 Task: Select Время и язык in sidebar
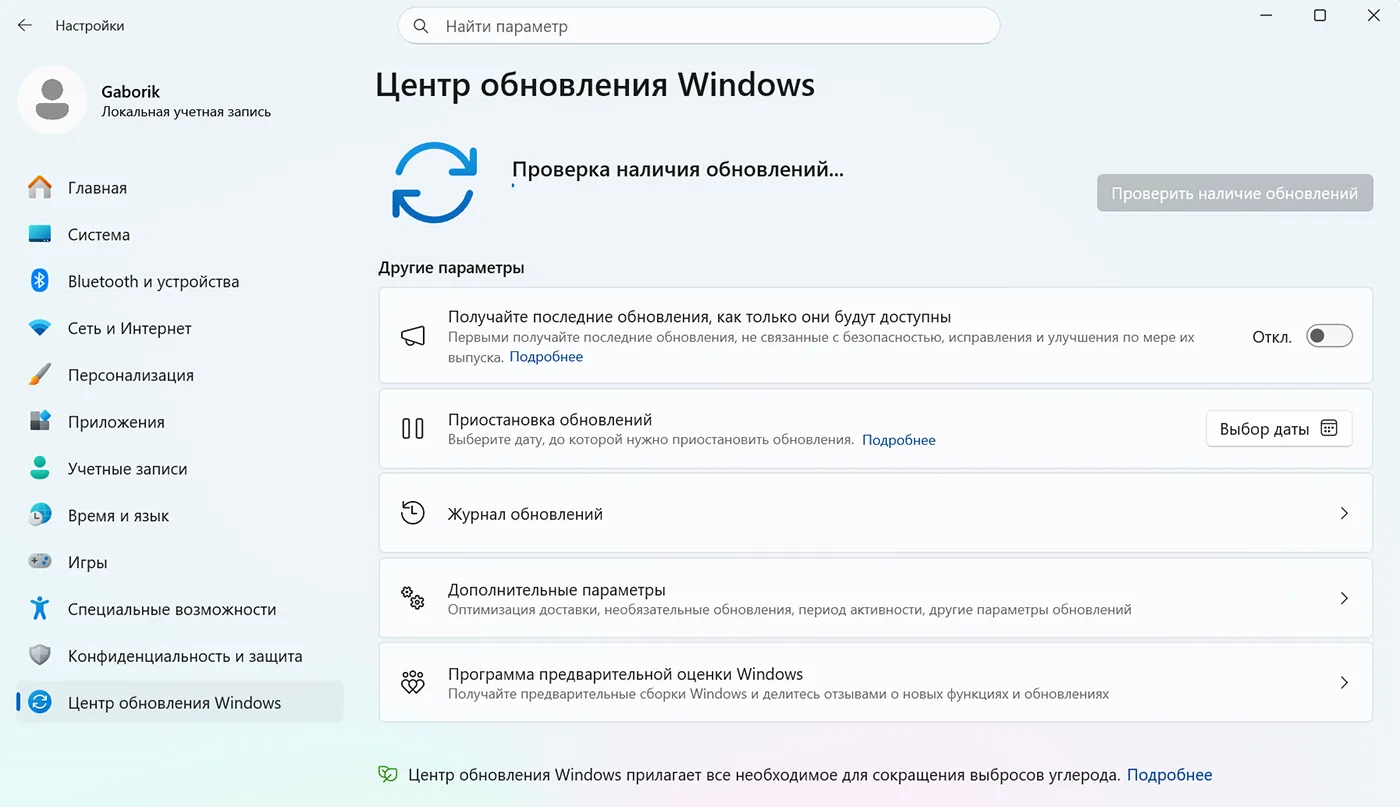180,516
